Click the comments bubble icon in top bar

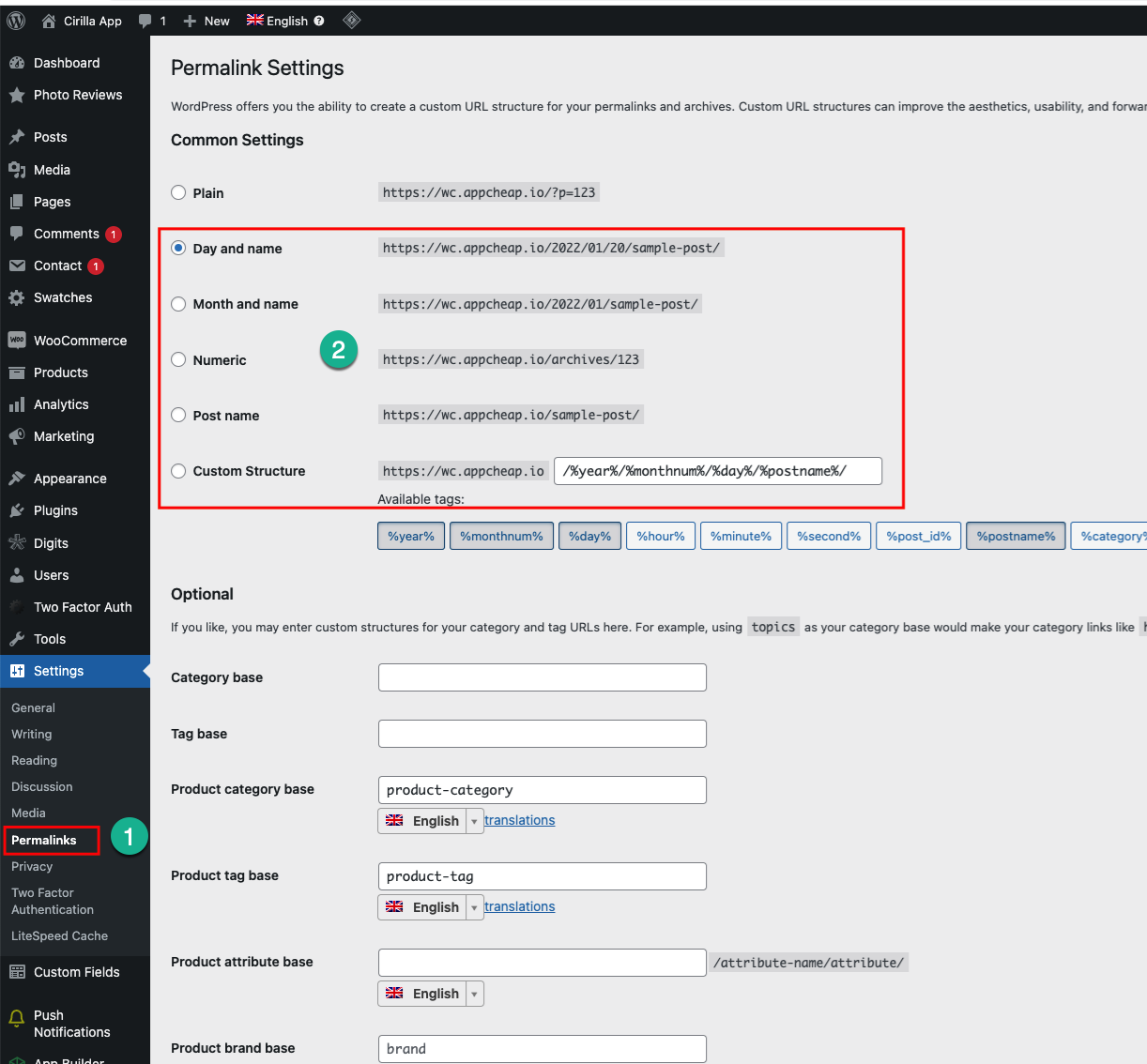144,20
